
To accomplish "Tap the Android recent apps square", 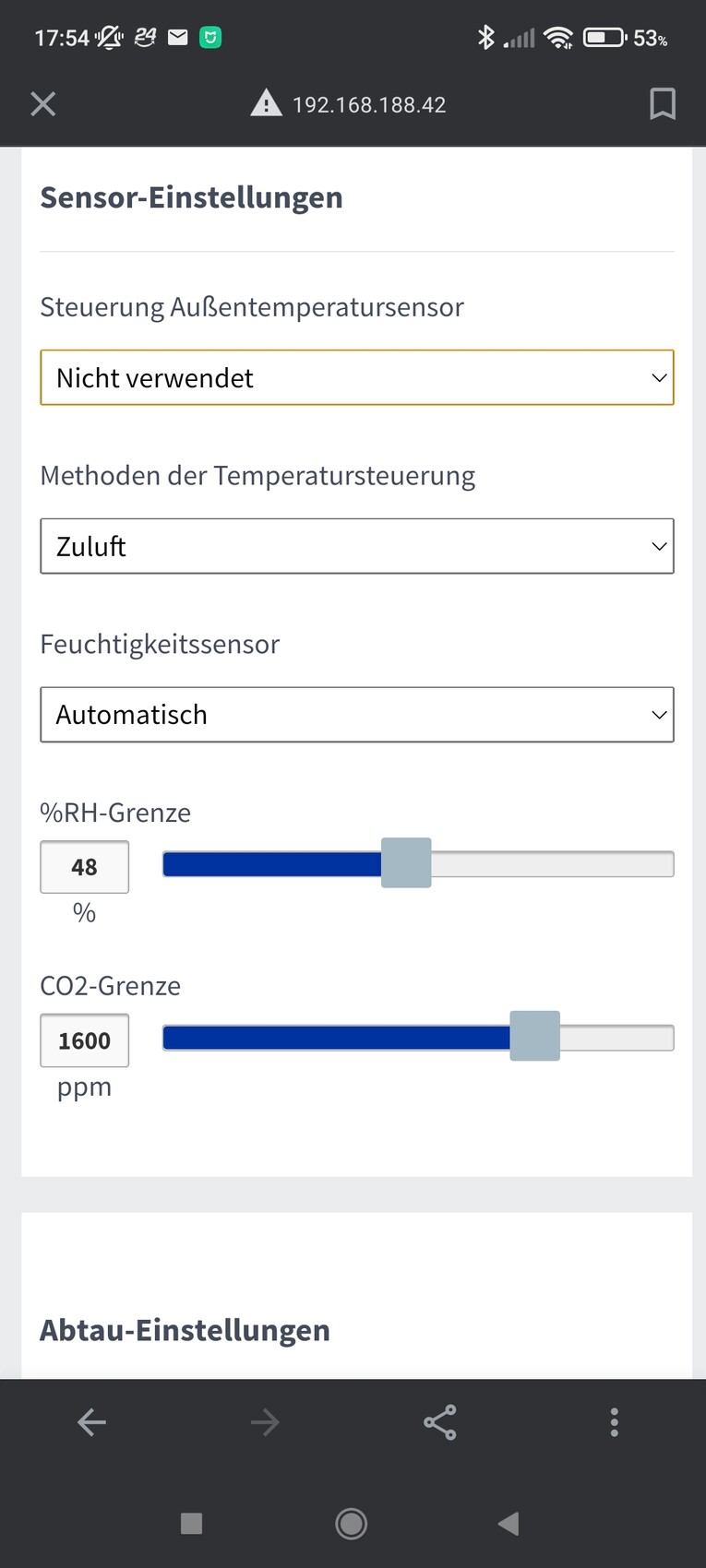I will pyautogui.click(x=191, y=1523).
